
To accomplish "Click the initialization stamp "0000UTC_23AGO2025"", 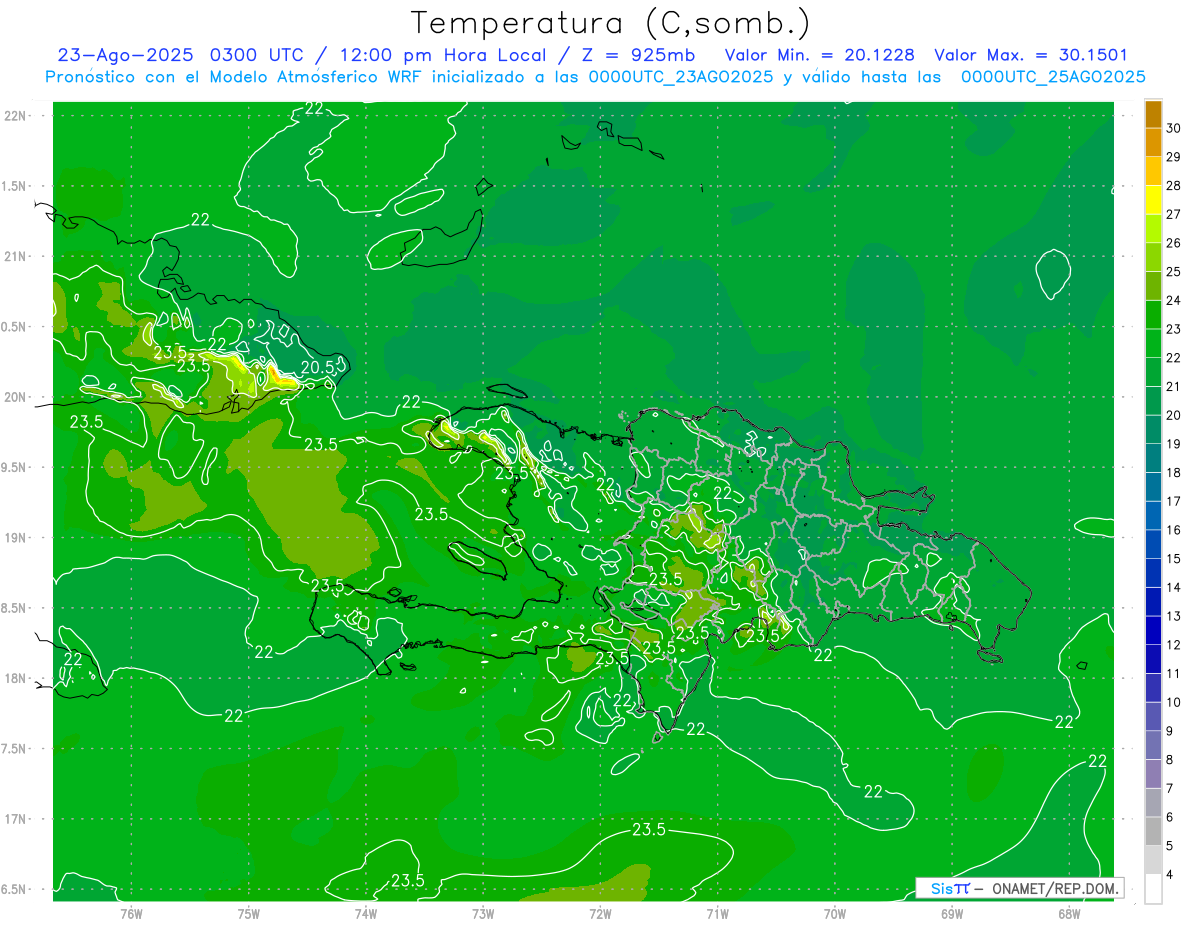I will pos(681,77).
